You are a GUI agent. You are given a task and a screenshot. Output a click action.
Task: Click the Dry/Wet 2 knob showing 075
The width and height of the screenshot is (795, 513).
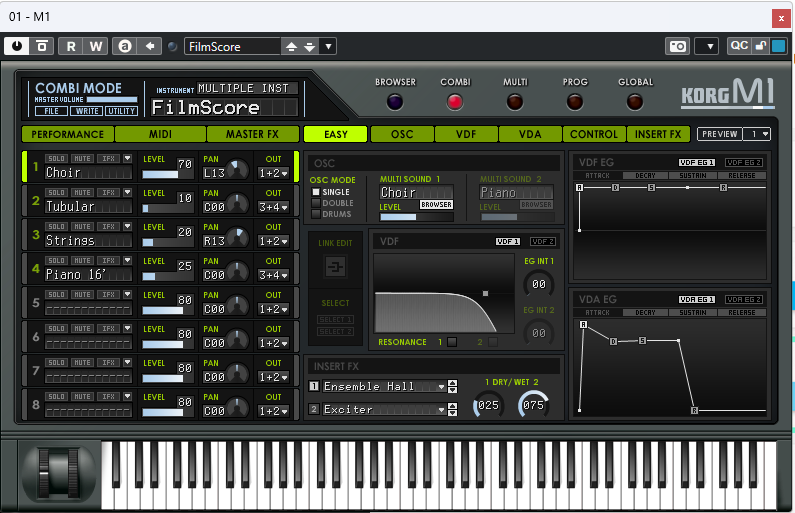pyautogui.click(x=533, y=405)
